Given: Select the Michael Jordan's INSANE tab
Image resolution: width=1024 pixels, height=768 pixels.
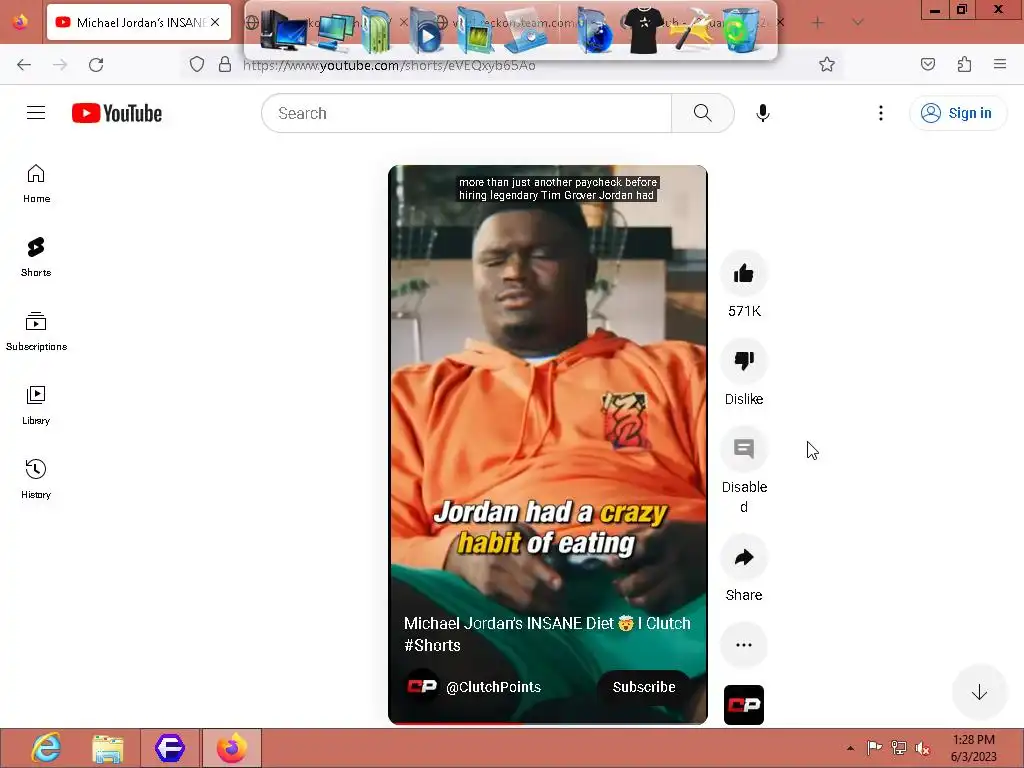Looking at the screenshot, I should click(x=139, y=22).
